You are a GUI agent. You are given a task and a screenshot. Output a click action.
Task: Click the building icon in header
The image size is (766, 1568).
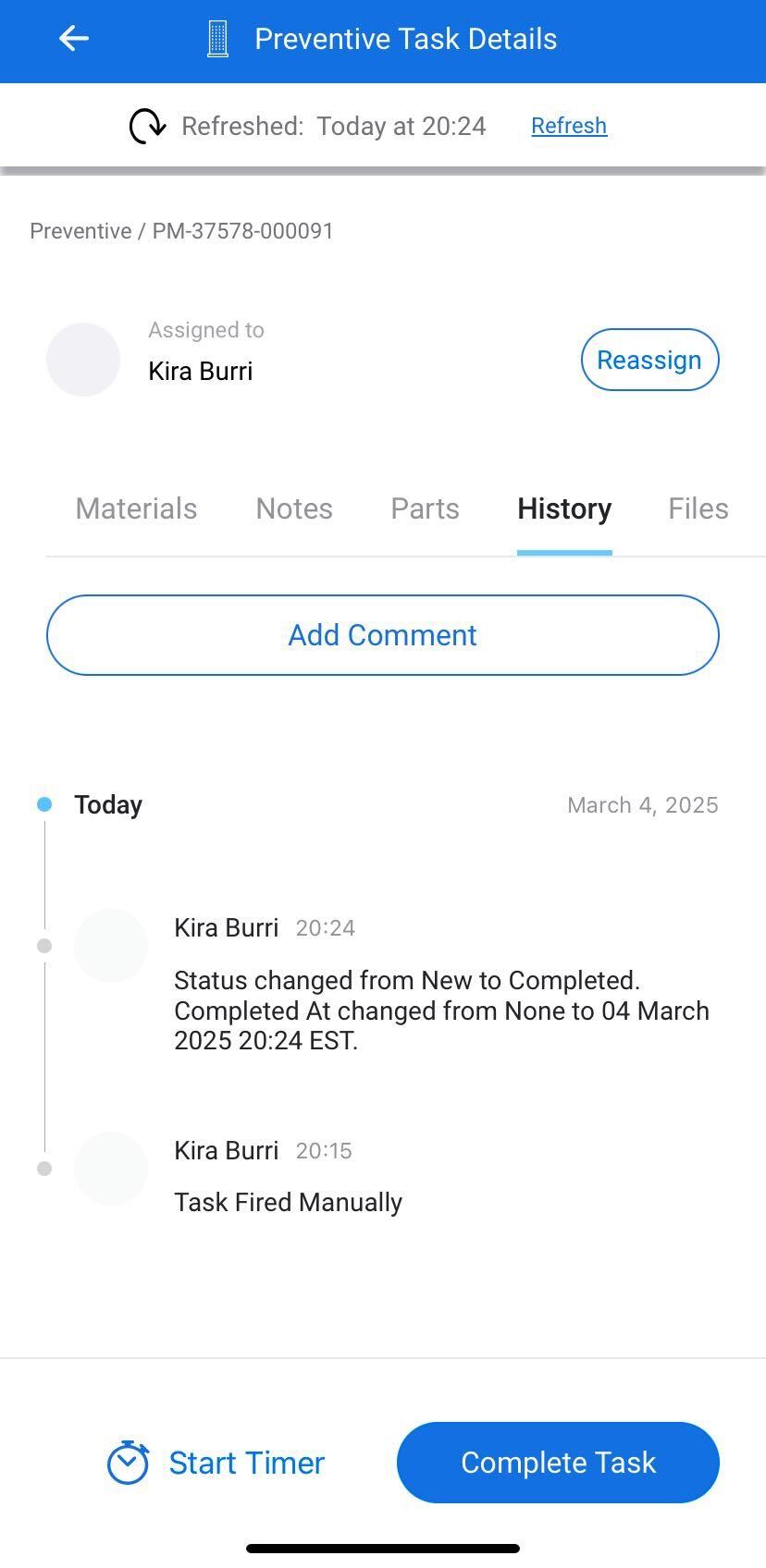[x=217, y=39]
